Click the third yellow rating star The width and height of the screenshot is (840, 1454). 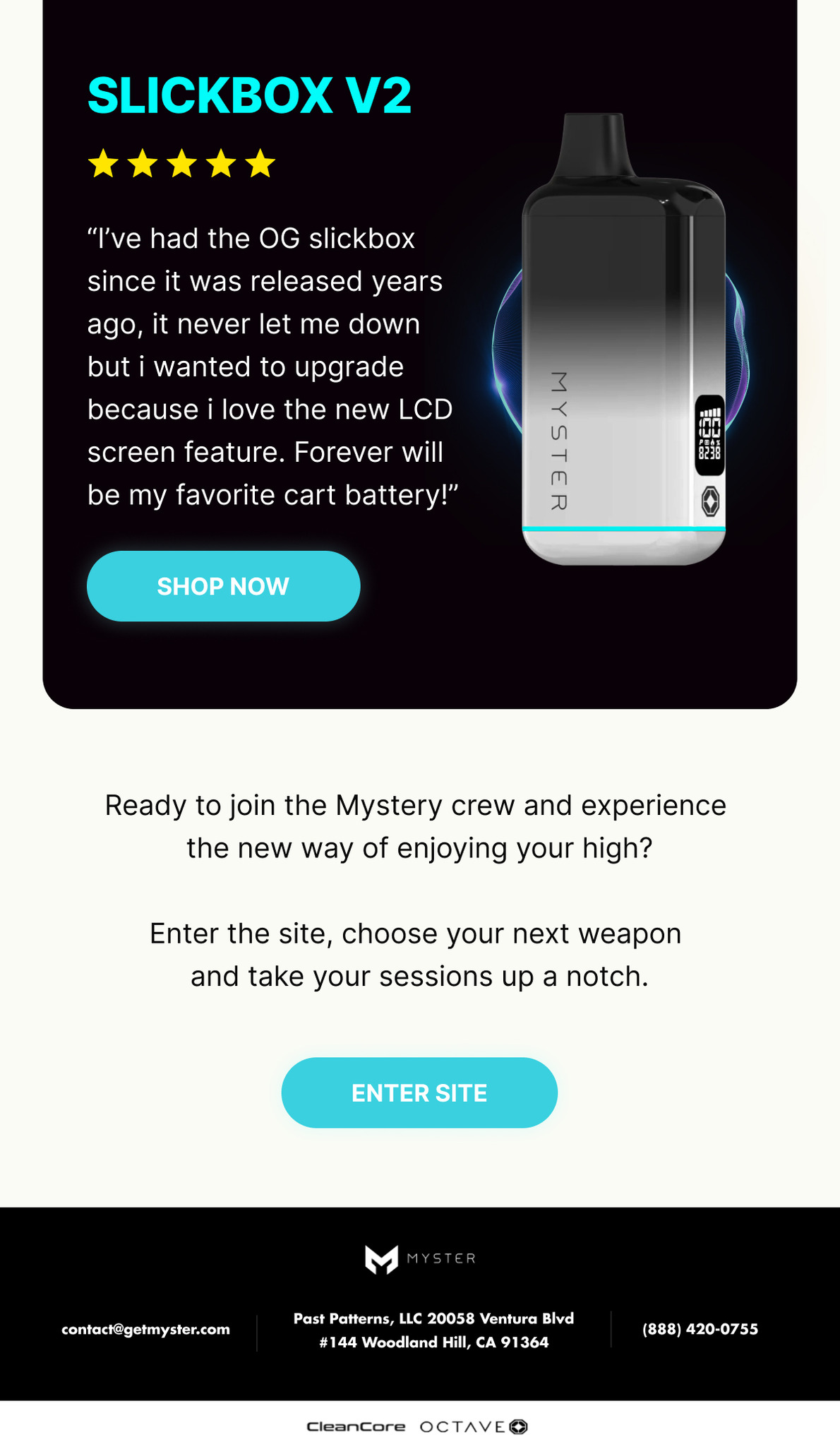[182, 163]
